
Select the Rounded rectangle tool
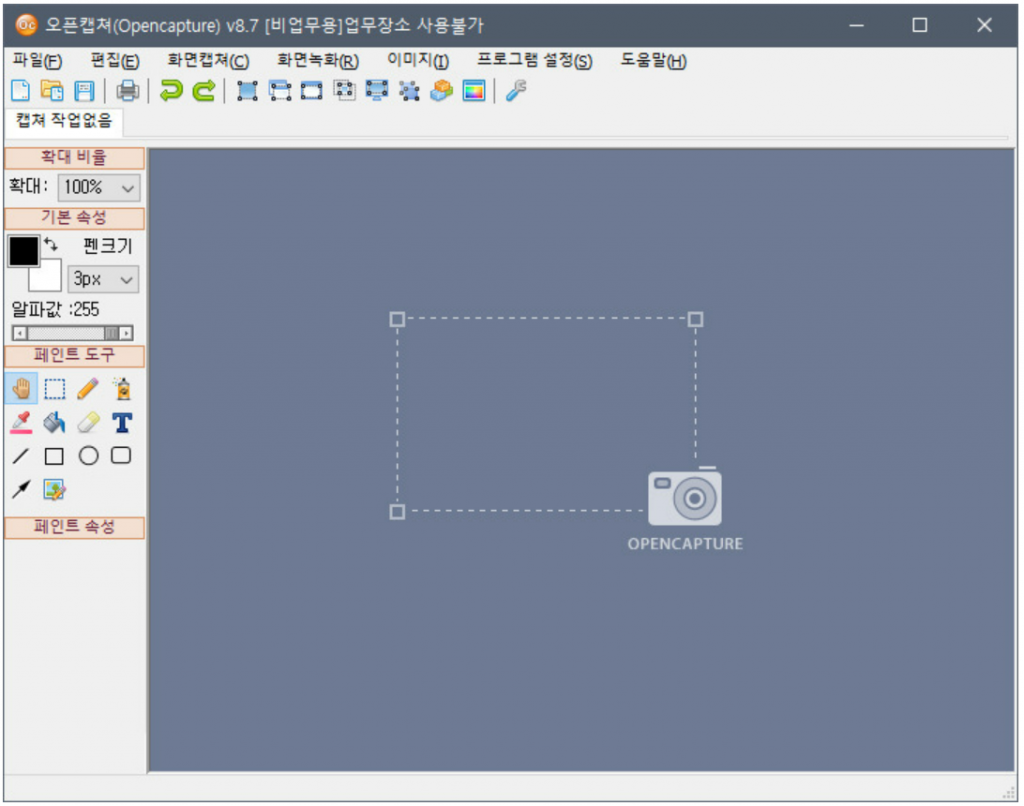pyautogui.click(x=121, y=455)
